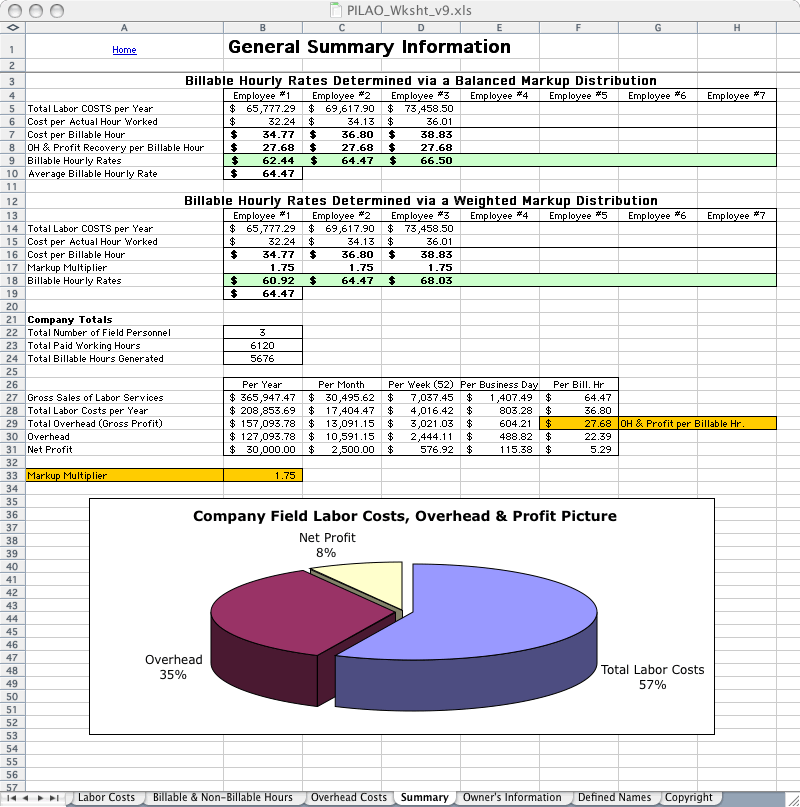Click the Total Labor Costs 57% chart label
The width and height of the screenshot is (800, 807).
point(652,677)
